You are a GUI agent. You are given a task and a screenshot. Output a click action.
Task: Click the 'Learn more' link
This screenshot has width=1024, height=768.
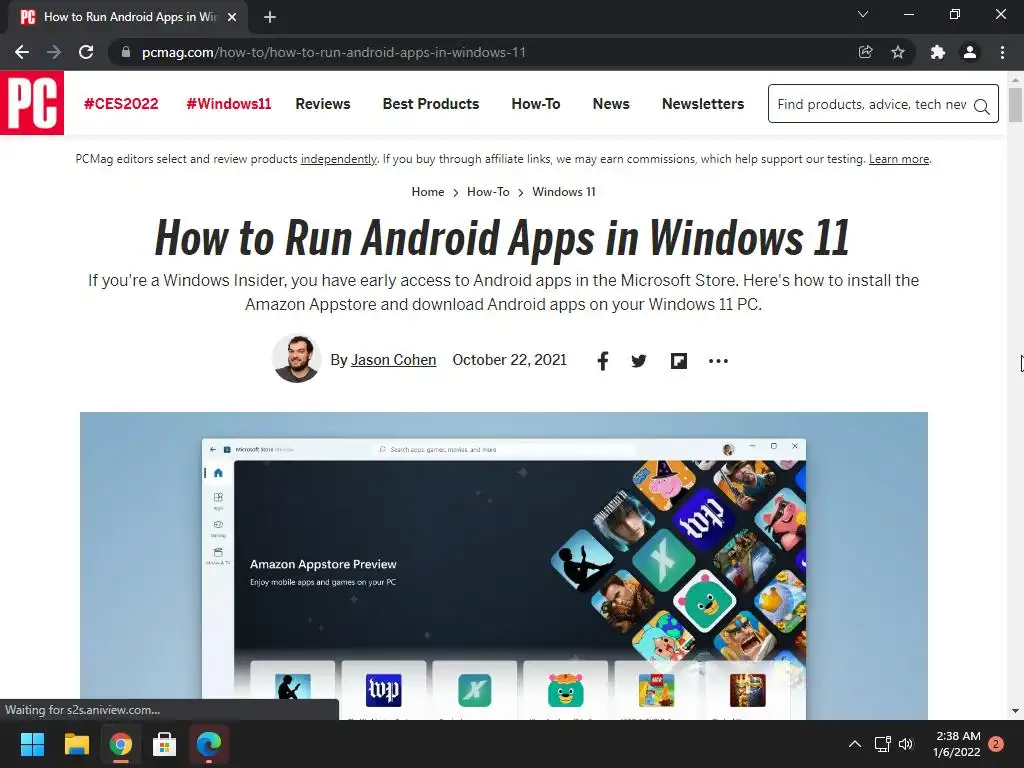click(x=899, y=159)
